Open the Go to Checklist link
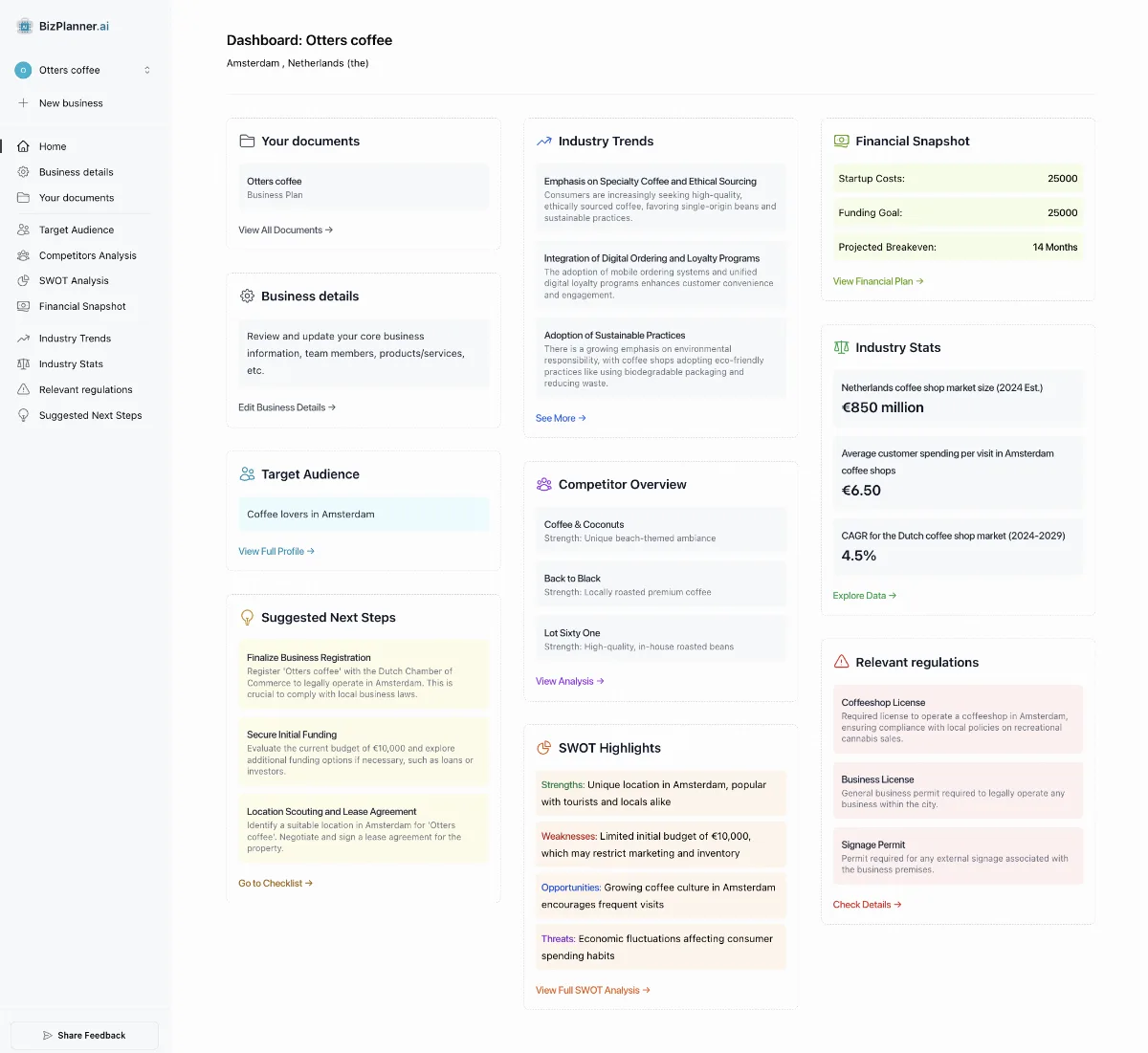1148x1053 pixels. pos(276,884)
